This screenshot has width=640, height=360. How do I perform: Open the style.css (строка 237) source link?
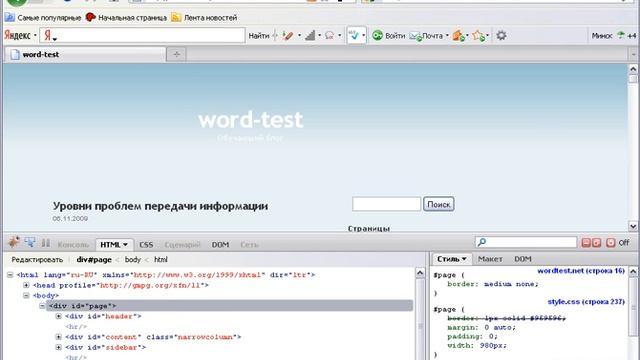click(586, 302)
